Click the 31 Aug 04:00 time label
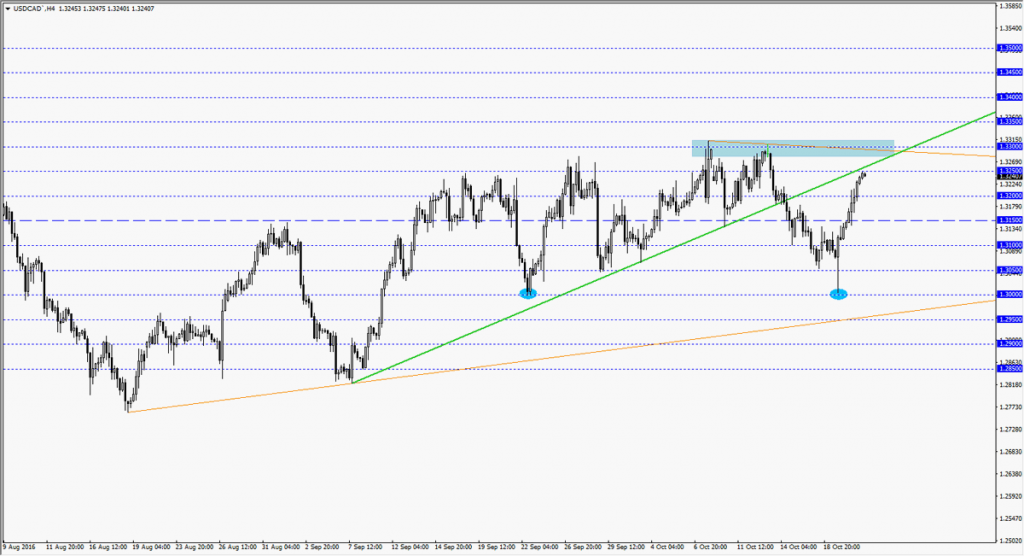 click(281, 547)
